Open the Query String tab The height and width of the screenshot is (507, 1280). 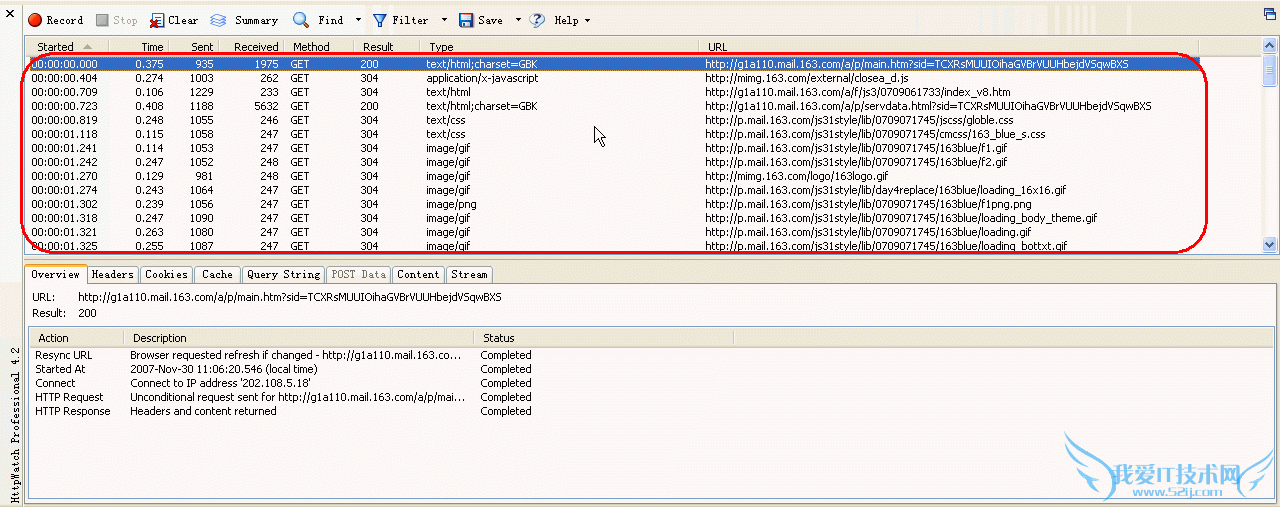(x=283, y=274)
